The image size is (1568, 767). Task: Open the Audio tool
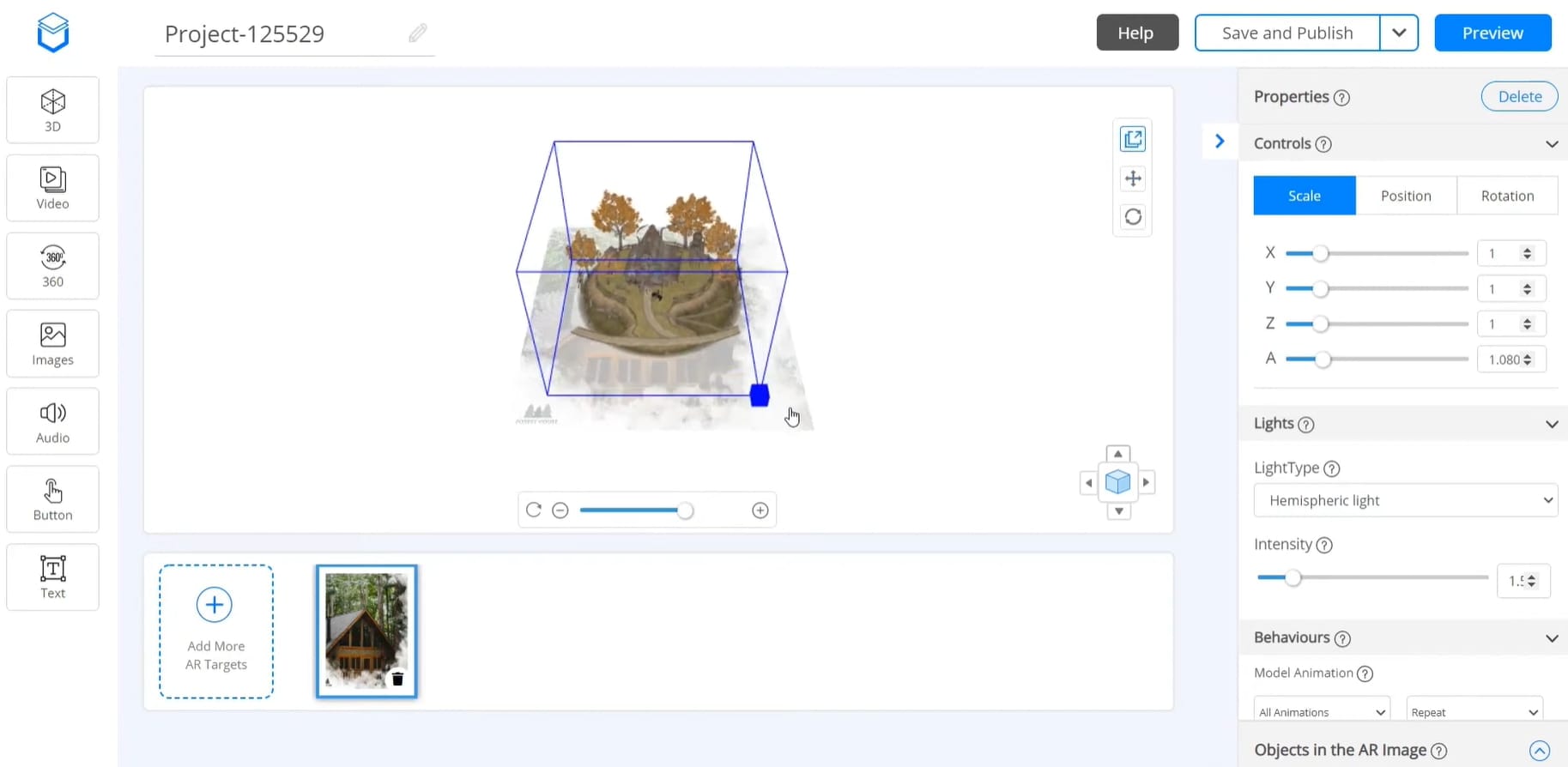coord(52,421)
